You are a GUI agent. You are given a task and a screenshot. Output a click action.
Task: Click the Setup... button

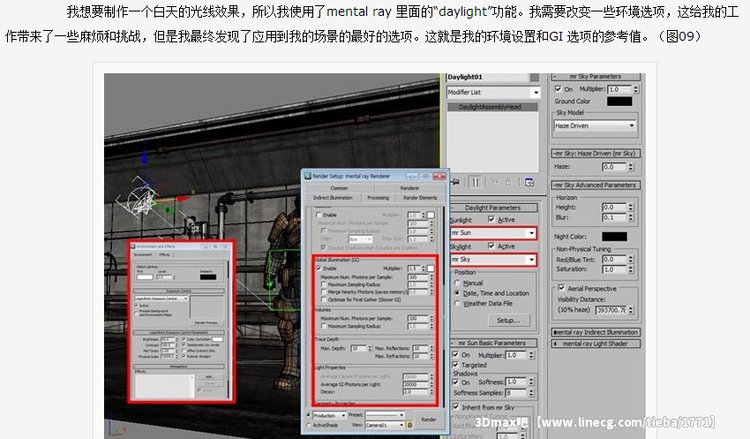[508, 320]
